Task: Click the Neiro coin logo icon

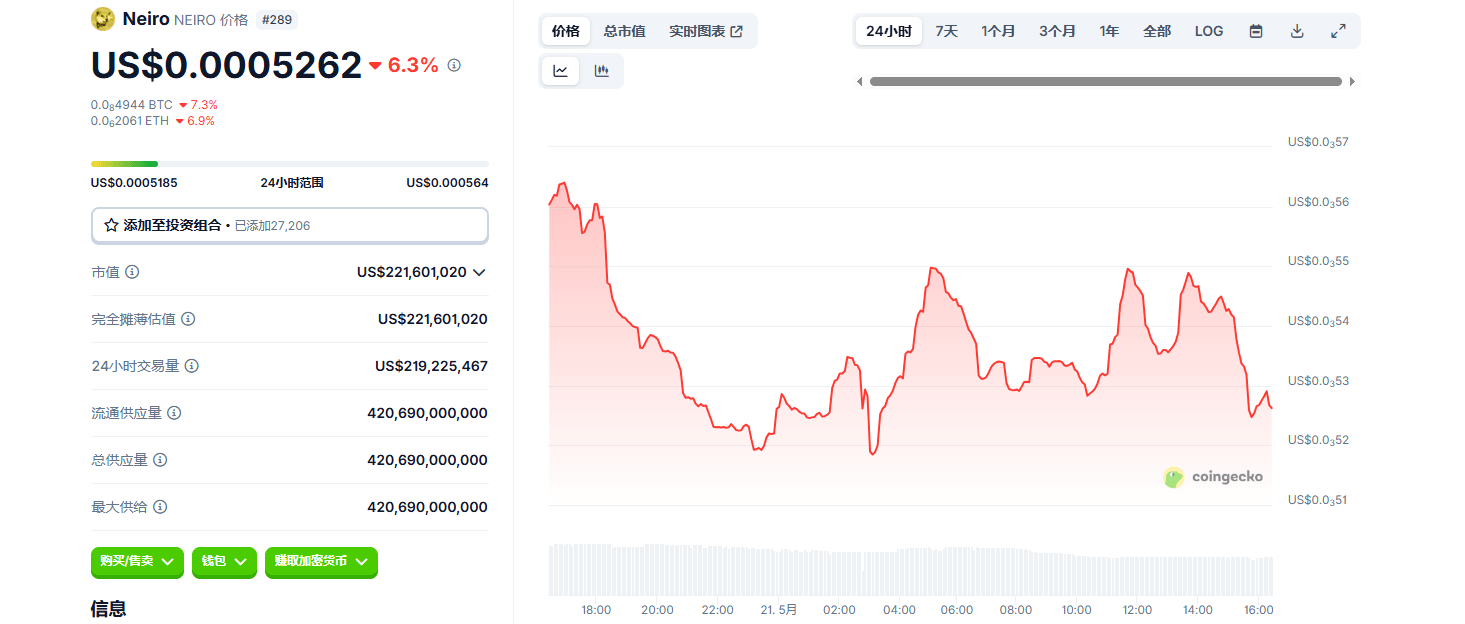Action: click(103, 19)
